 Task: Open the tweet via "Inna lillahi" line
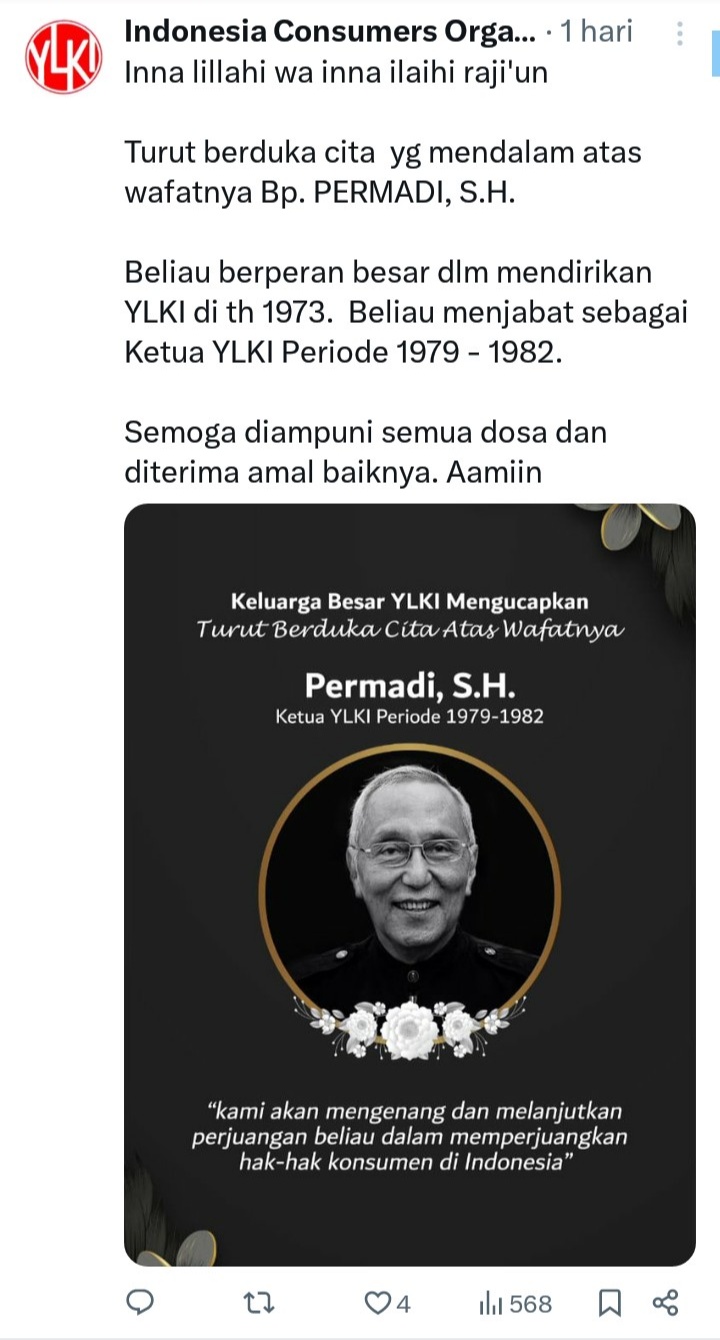(336, 73)
